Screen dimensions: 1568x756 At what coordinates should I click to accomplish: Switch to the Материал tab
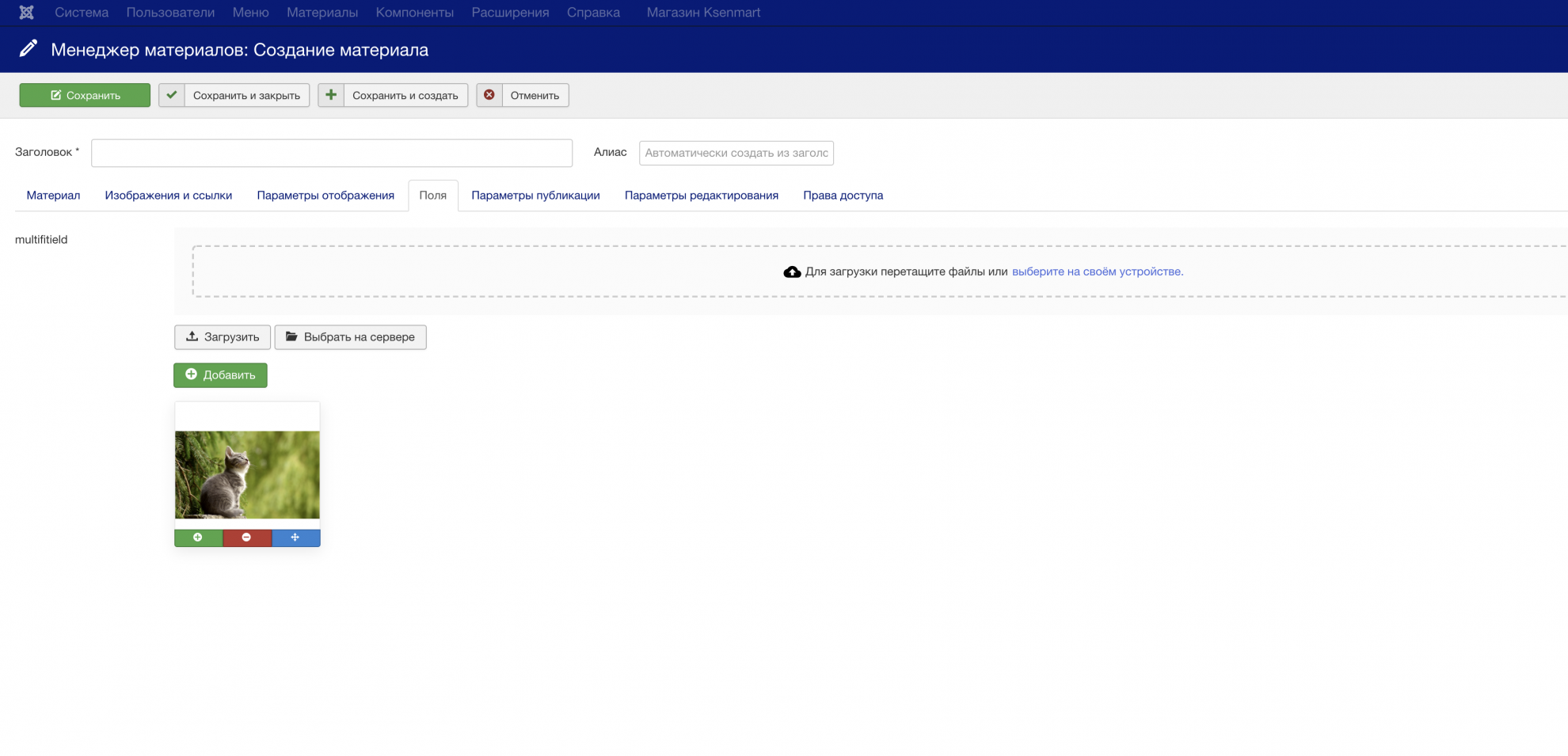pyautogui.click(x=53, y=196)
